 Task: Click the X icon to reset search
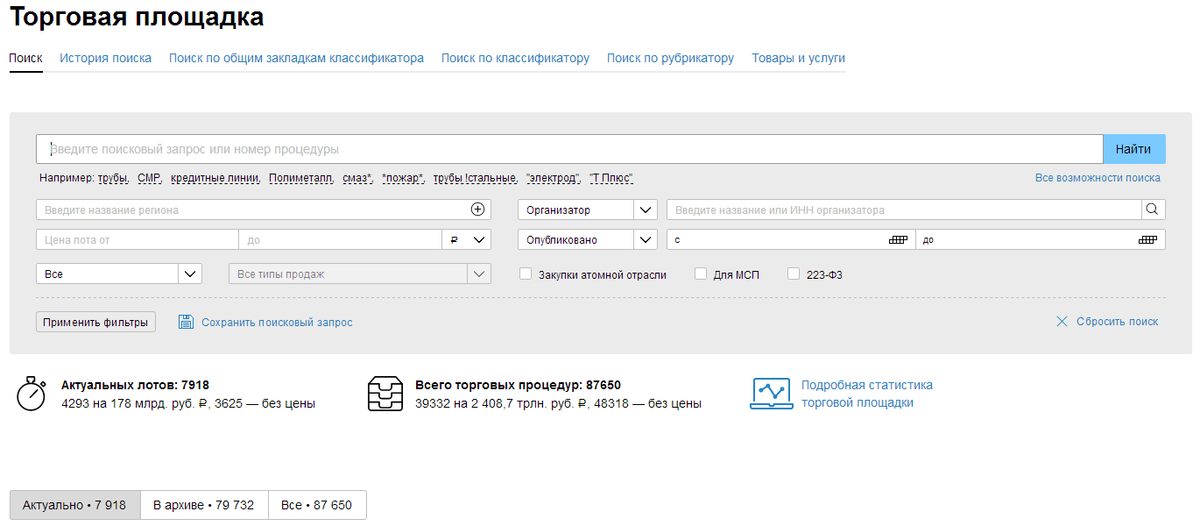(x=1062, y=322)
